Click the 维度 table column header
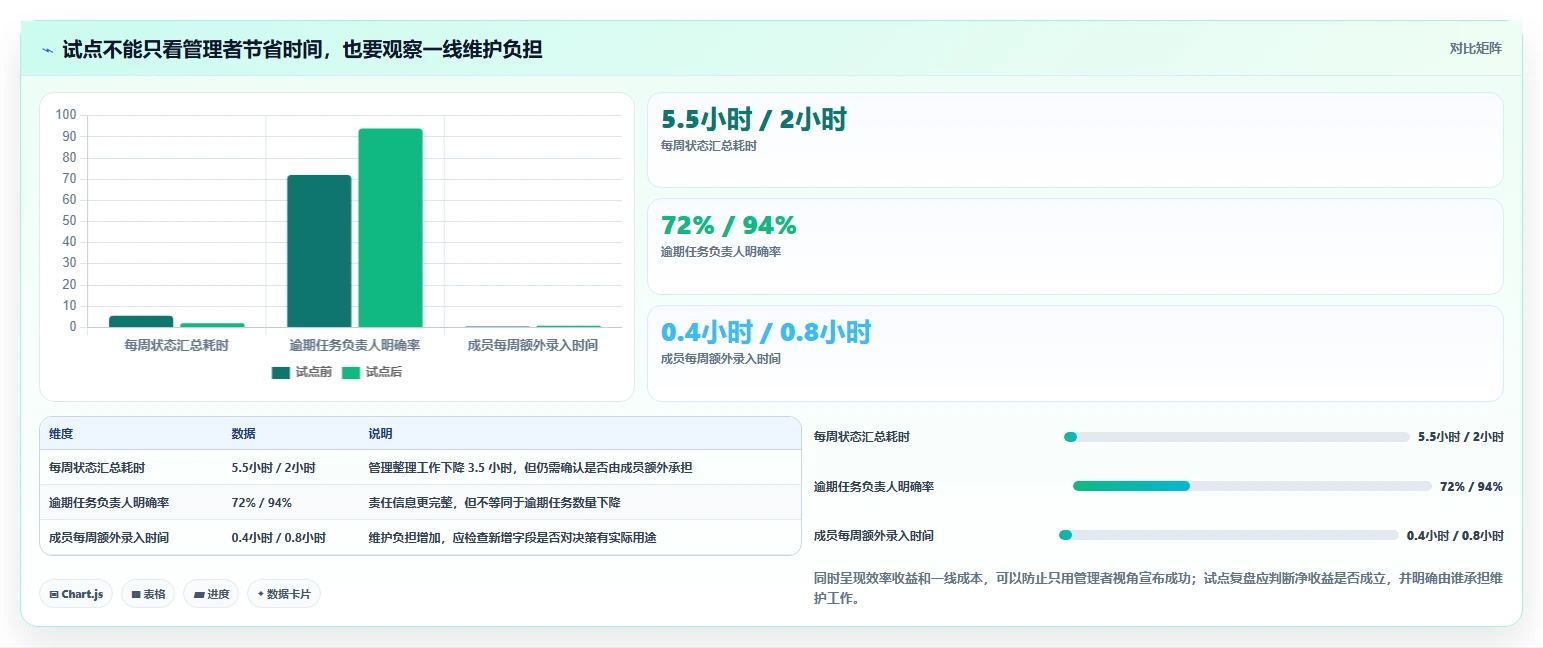Image resolution: width=1543 pixels, height=648 pixels. (x=61, y=434)
